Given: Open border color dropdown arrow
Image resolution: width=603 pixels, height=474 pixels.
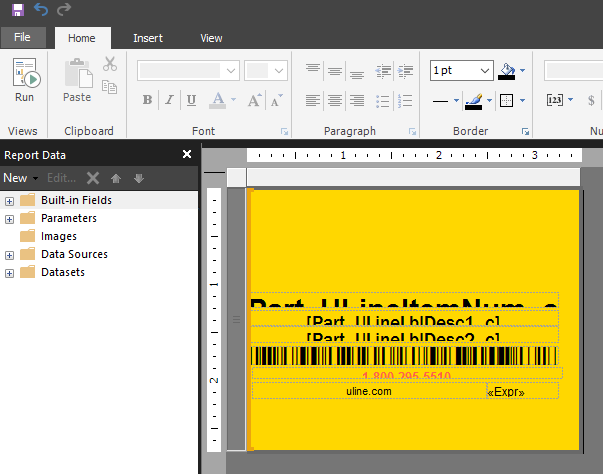Looking at the screenshot, I should 489,100.
